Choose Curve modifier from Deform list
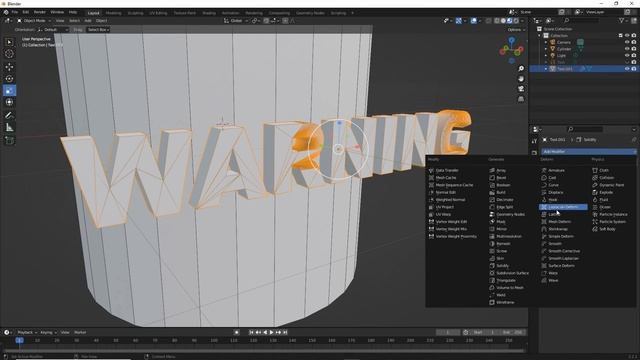Screen dimensions: 640x360 (x=553, y=185)
